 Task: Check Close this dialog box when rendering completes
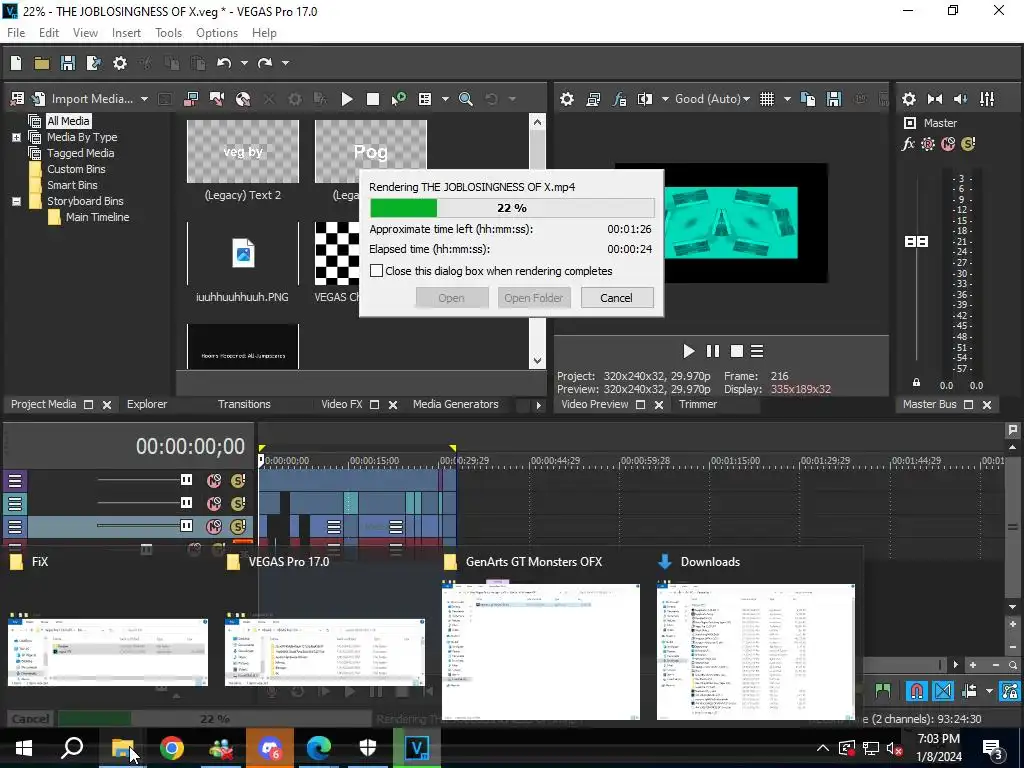(x=376, y=270)
